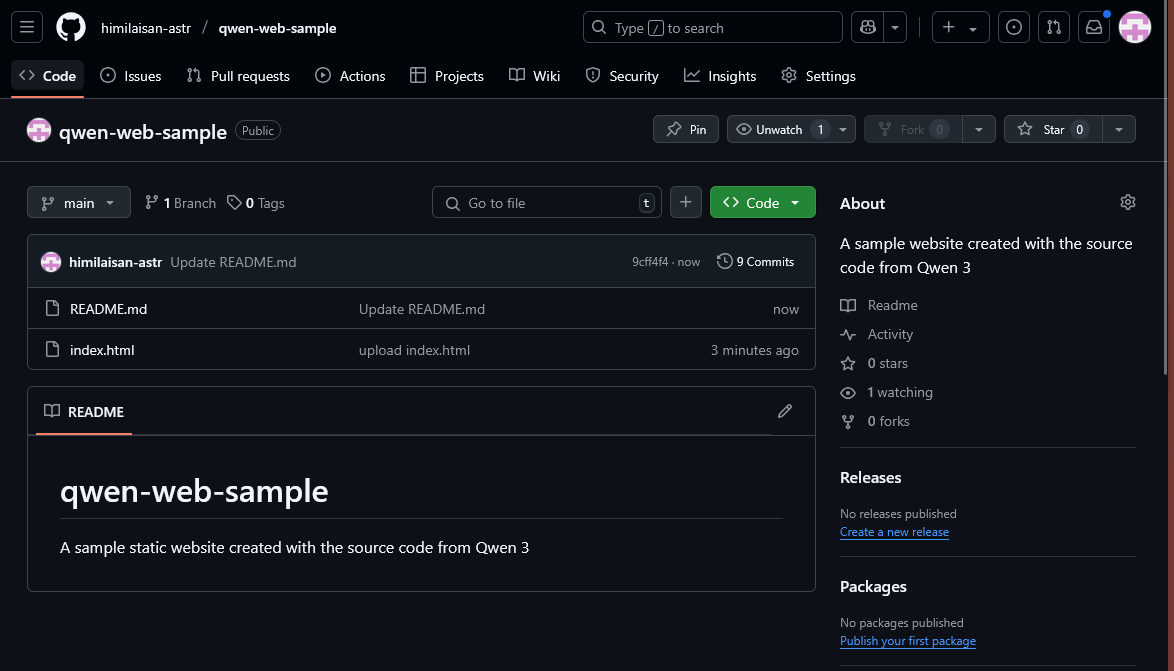Open the issues icon in header
This screenshot has height=671, width=1174.
(1014, 28)
